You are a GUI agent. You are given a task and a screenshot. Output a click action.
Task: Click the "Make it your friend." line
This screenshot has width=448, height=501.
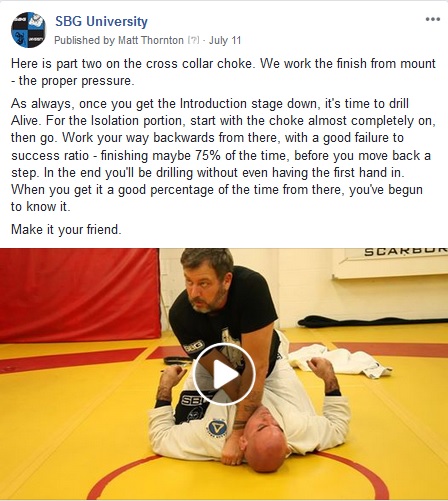click(66, 229)
